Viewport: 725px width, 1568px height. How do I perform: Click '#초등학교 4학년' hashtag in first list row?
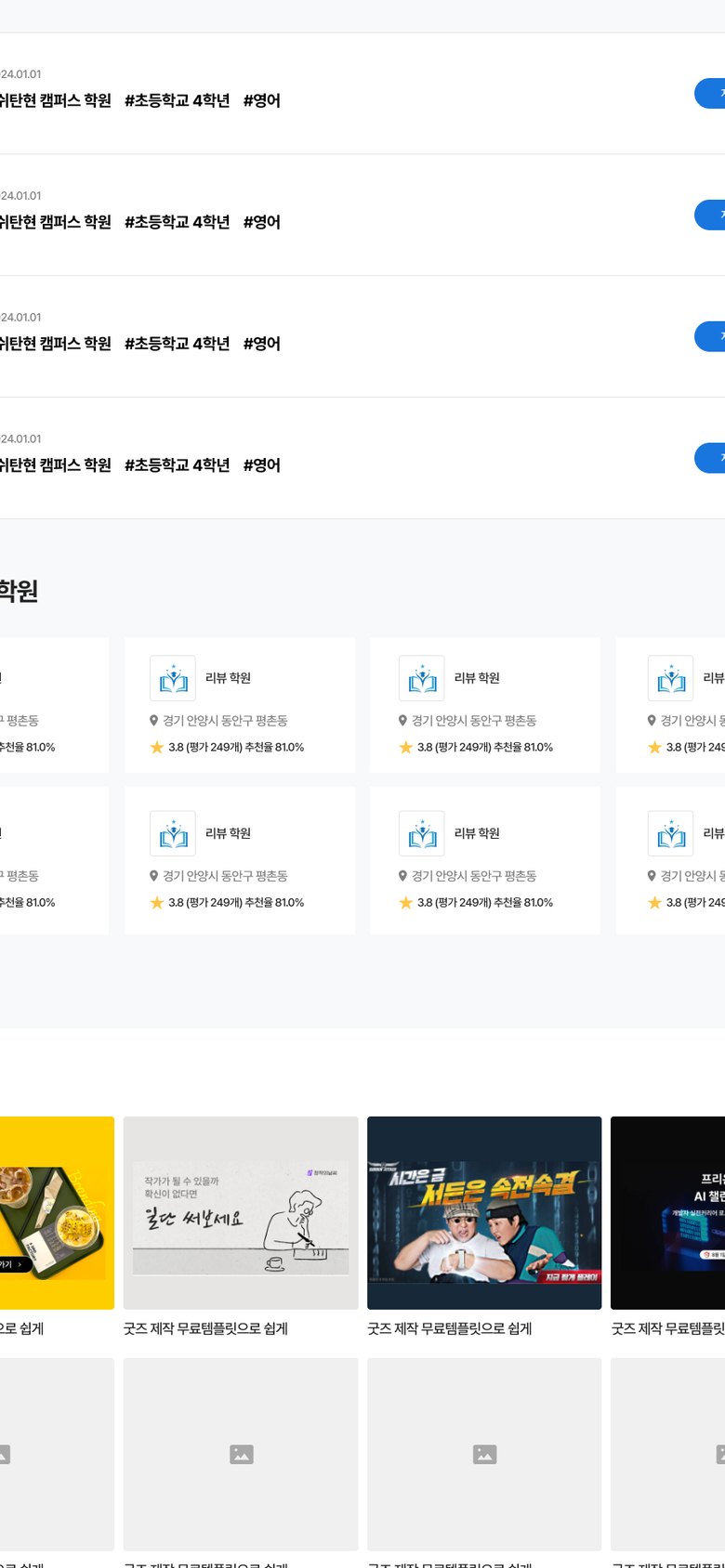coord(178,100)
